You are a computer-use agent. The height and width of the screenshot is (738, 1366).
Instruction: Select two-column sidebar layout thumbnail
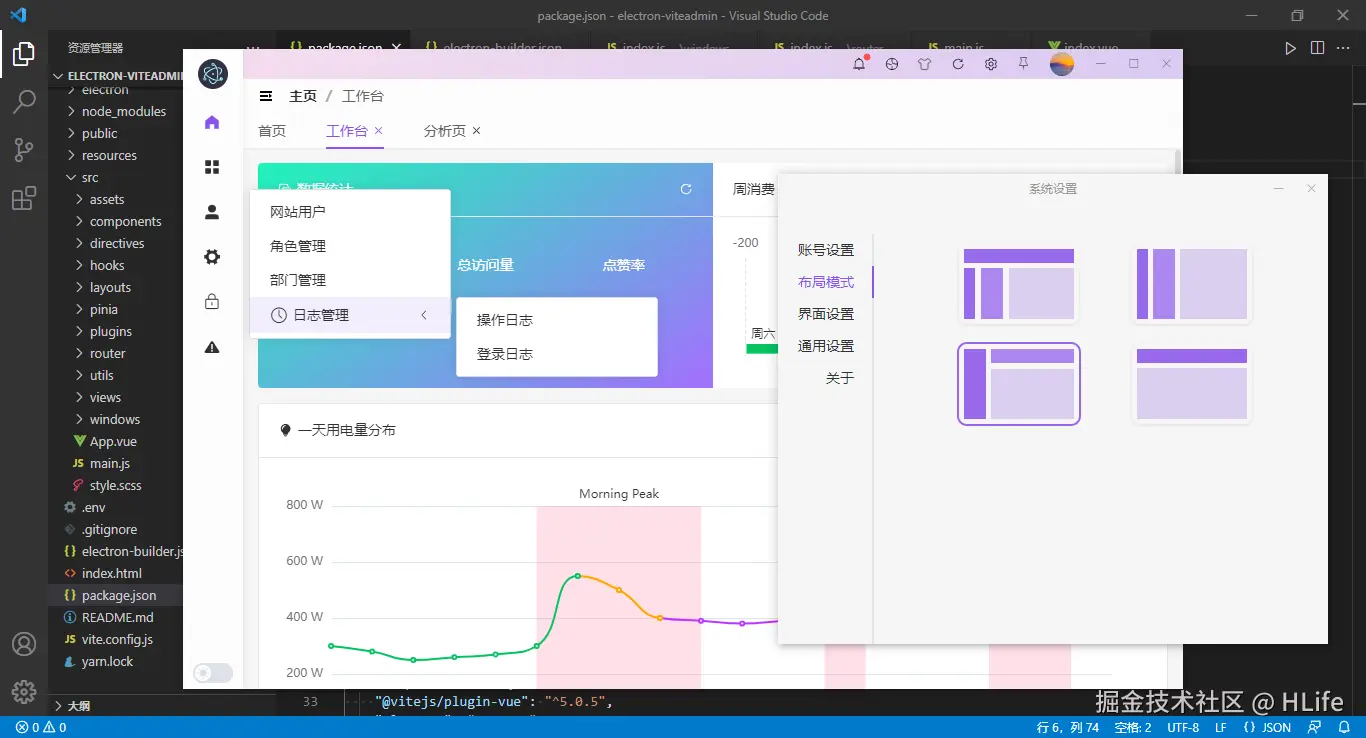pos(1192,284)
